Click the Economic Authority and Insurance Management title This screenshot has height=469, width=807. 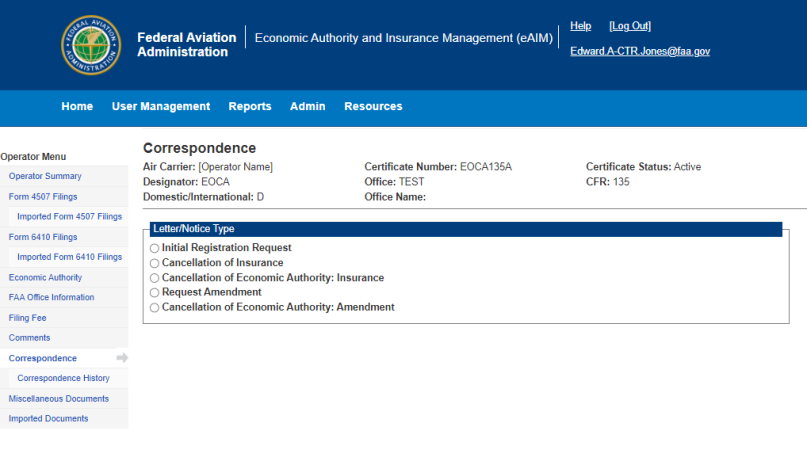coord(404,38)
